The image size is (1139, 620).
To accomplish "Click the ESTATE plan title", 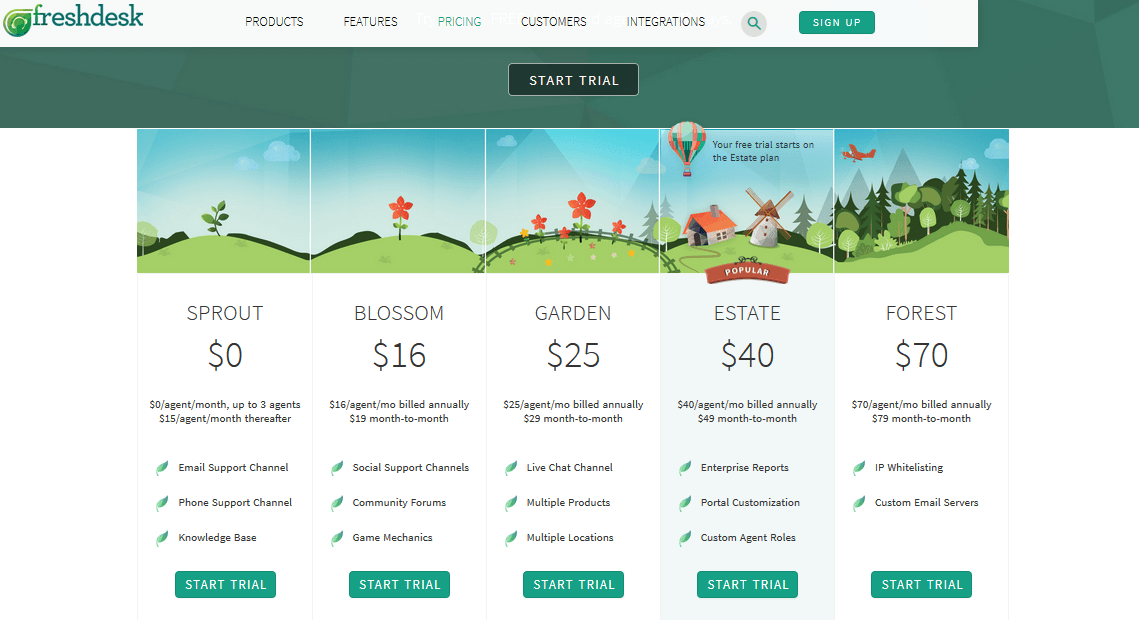I will click(747, 313).
